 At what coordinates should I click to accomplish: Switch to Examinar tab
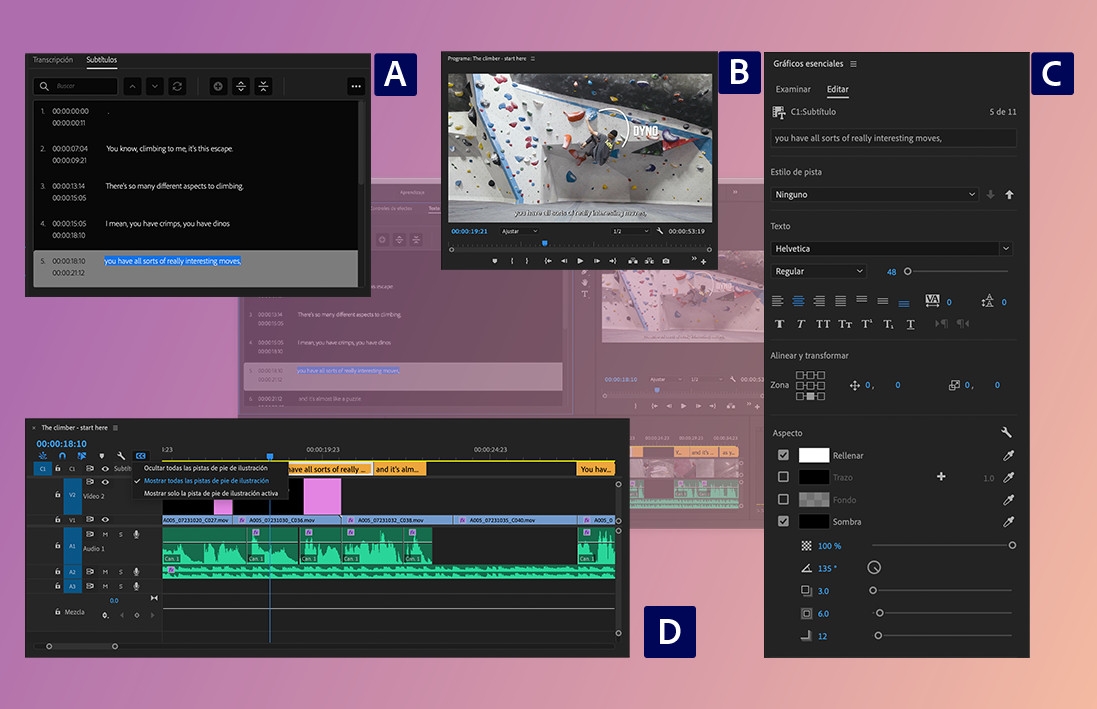click(793, 89)
